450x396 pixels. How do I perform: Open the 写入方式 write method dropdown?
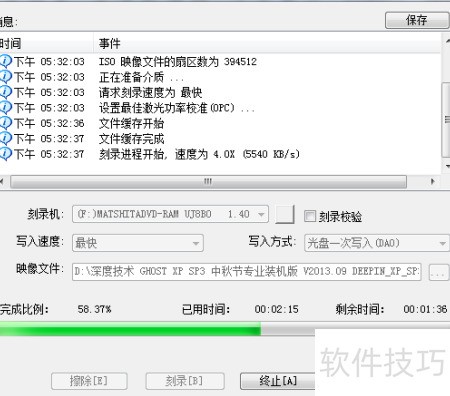click(377, 243)
